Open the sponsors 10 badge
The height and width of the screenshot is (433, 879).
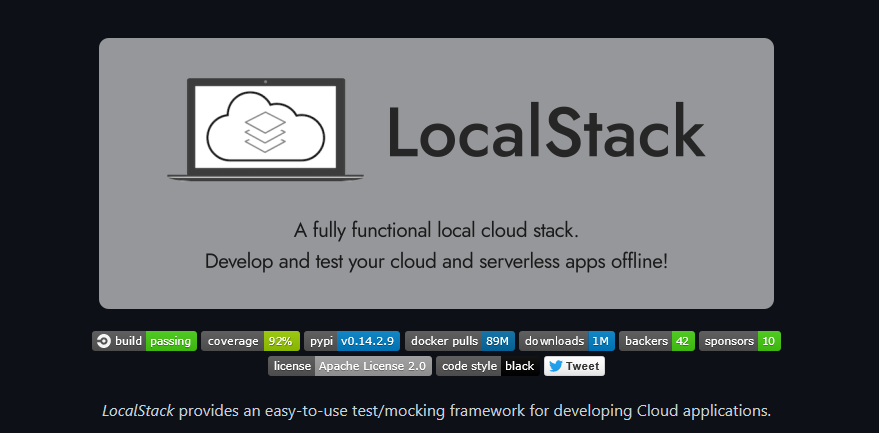(740, 341)
